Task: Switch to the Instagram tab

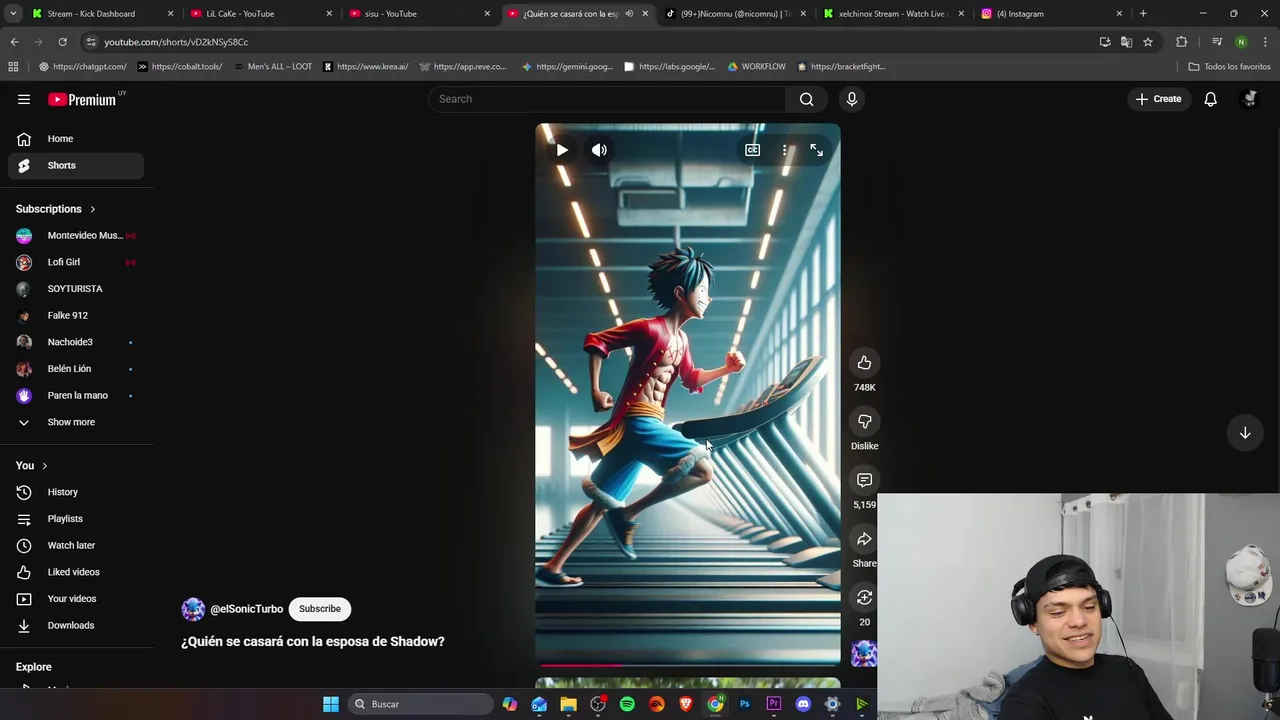Action: pos(1053,14)
